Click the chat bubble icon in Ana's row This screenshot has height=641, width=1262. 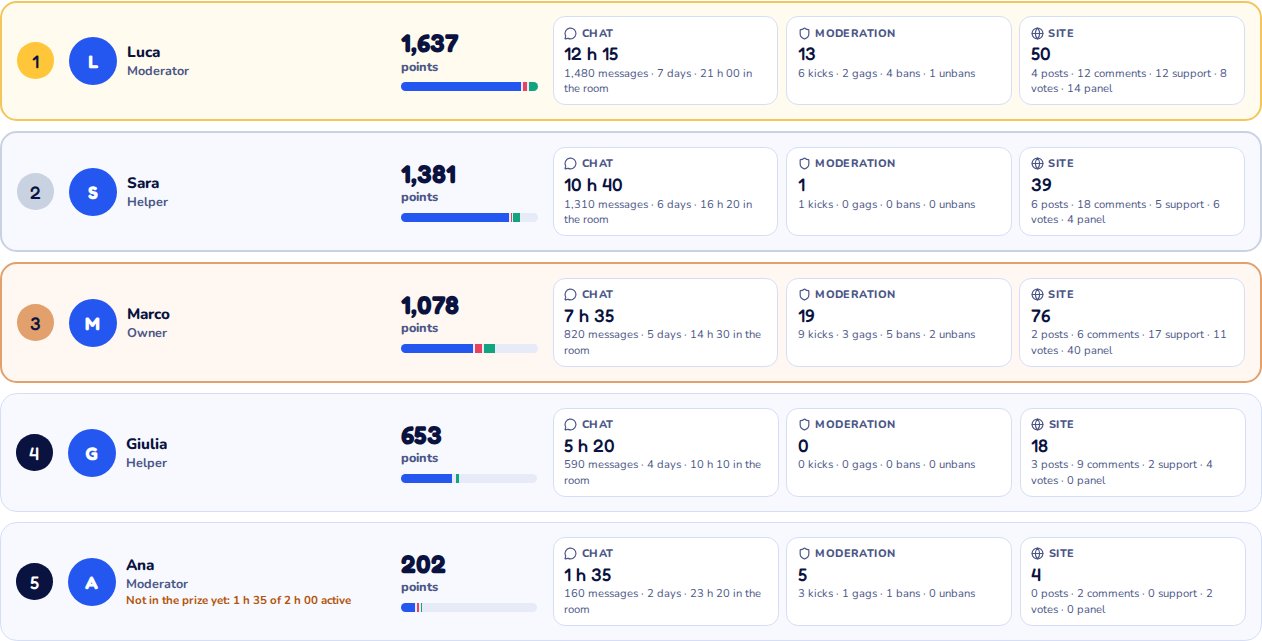pyautogui.click(x=570, y=553)
